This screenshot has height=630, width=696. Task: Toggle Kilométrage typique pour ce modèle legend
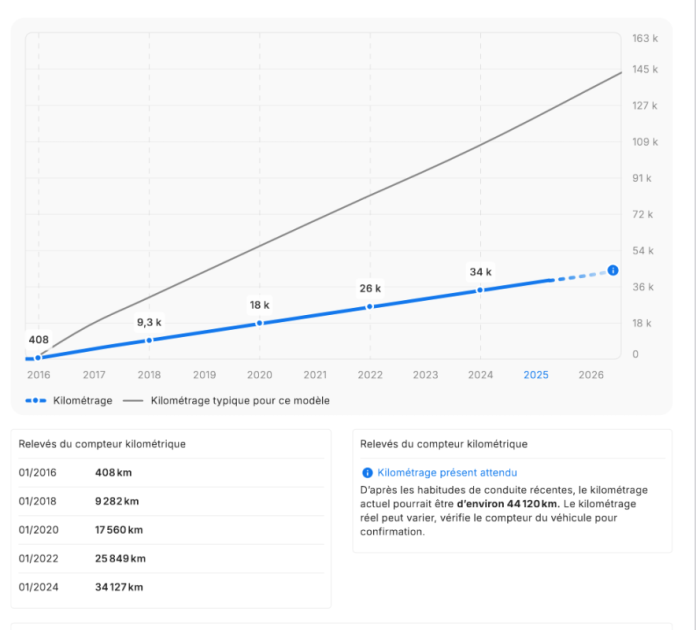tap(226, 400)
